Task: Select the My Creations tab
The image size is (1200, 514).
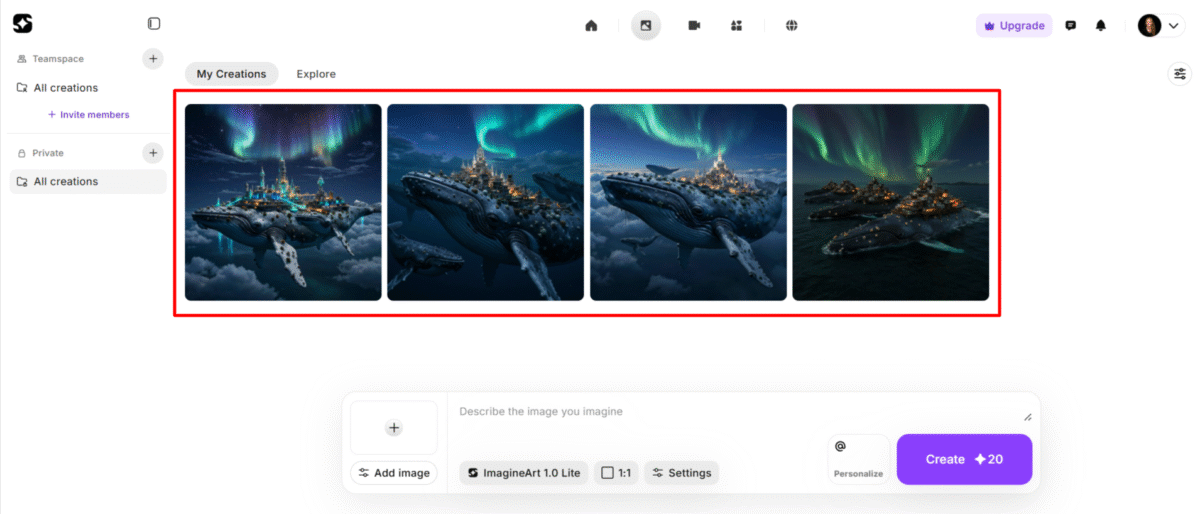Action: point(231,74)
